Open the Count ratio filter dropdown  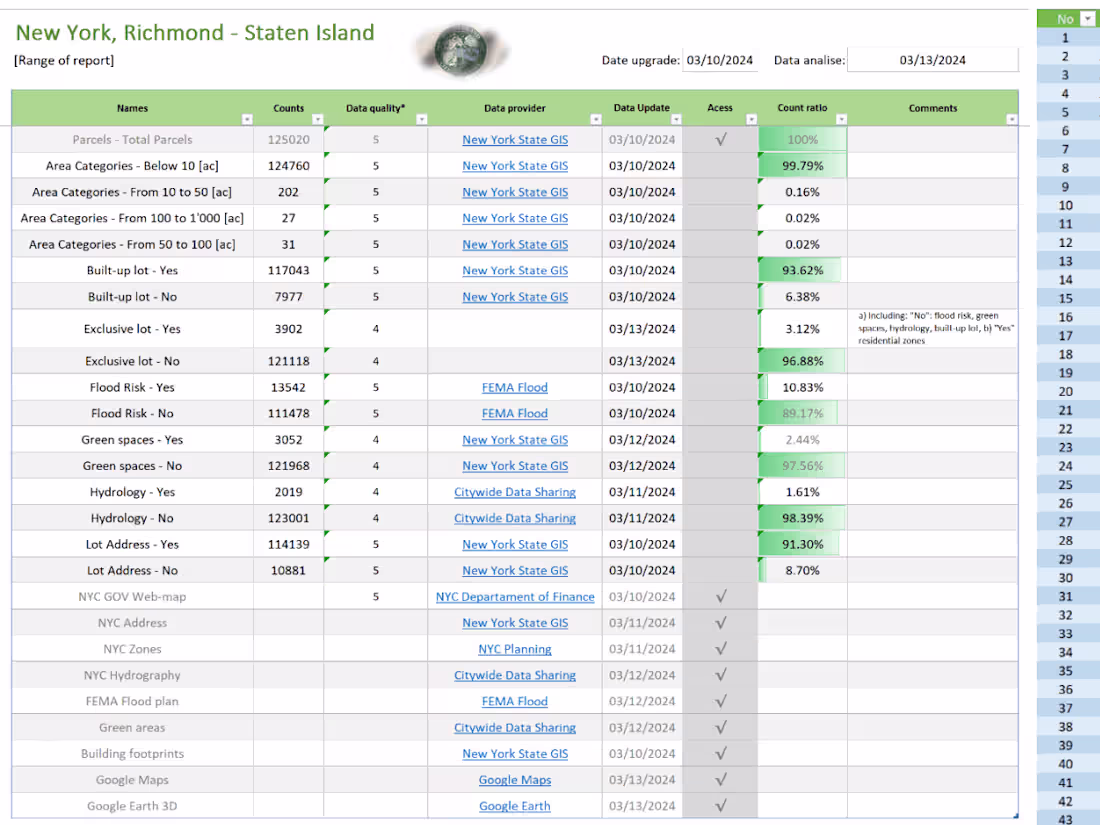tap(841, 118)
